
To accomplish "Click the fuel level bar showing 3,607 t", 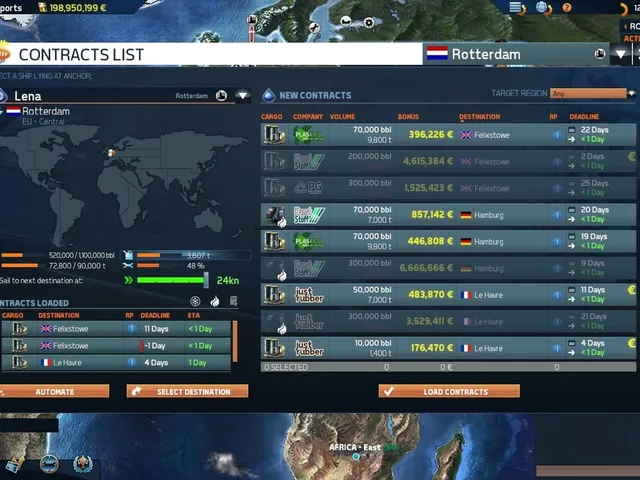I will point(193,255).
